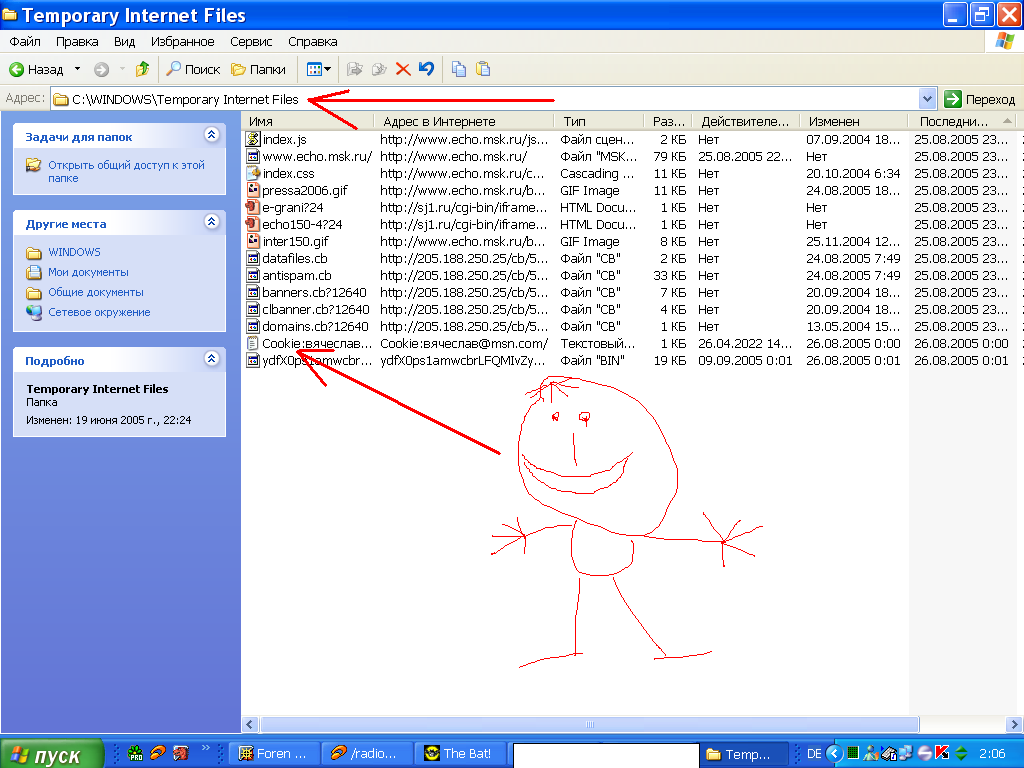The height and width of the screenshot is (768, 1024).
Task: Open the Вид menu
Action: (x=124, y=42)
